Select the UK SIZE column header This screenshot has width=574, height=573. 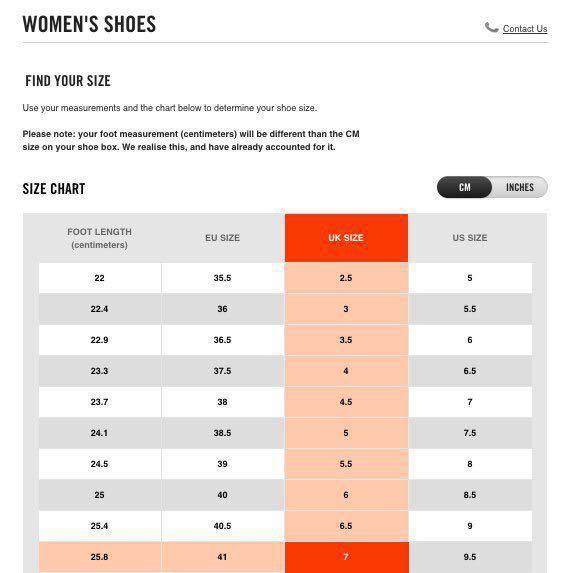click(x=346, y=238)
